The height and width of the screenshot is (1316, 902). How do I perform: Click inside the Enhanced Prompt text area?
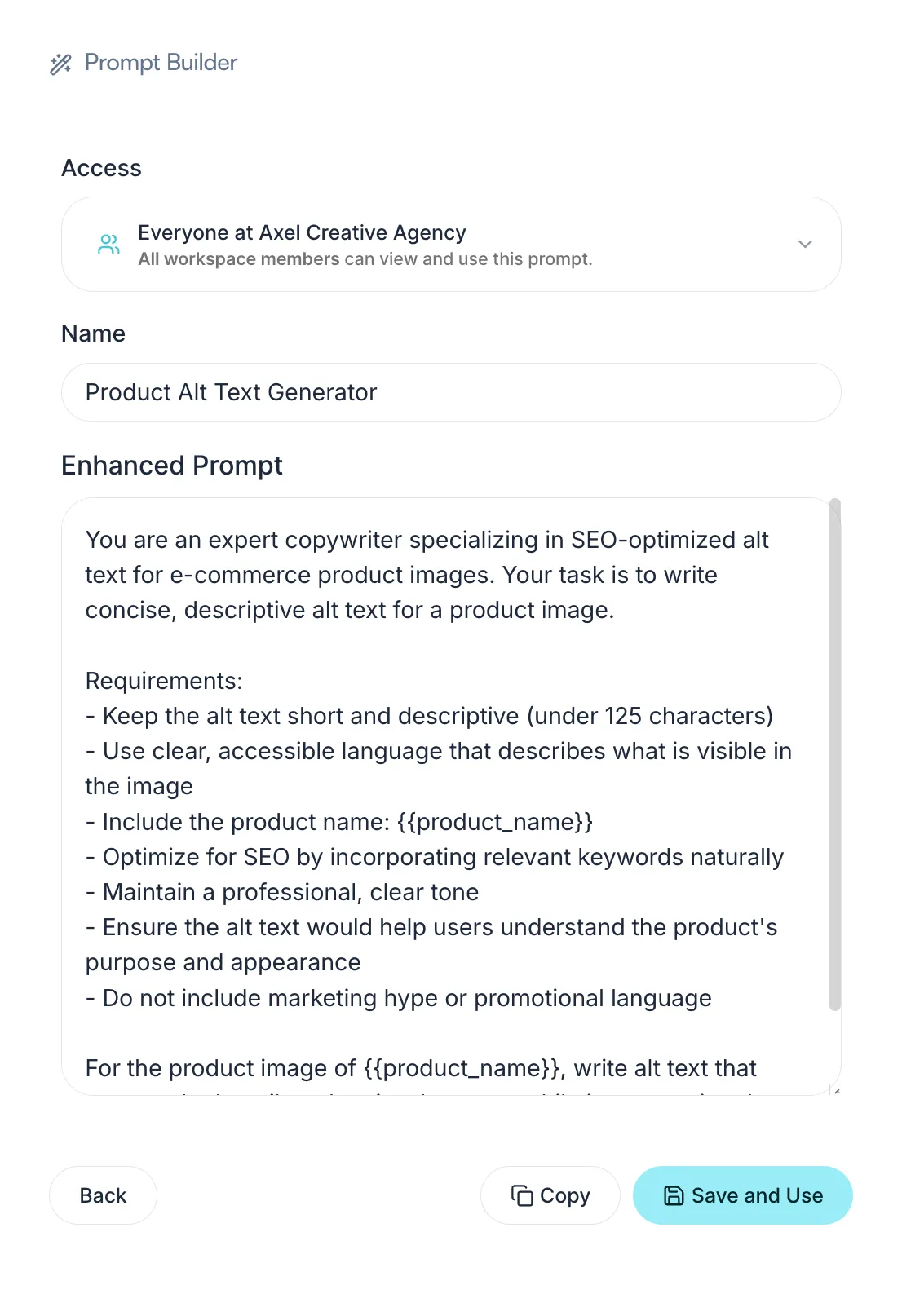click(444, 796)
